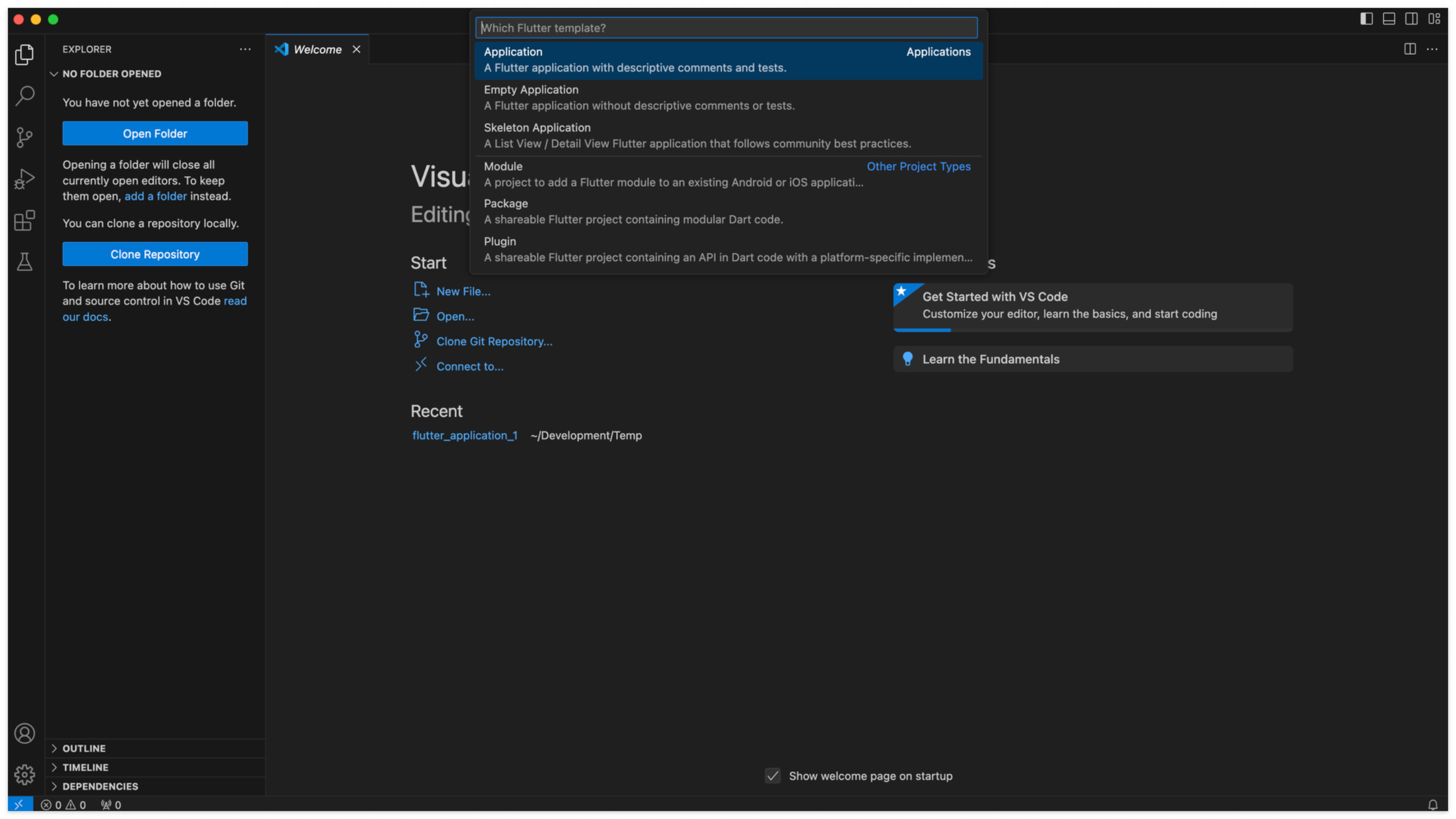The width and height of the screenshot is (1456, 819).
Task: Open the Search view in activity bar
Action: [24, 96]
